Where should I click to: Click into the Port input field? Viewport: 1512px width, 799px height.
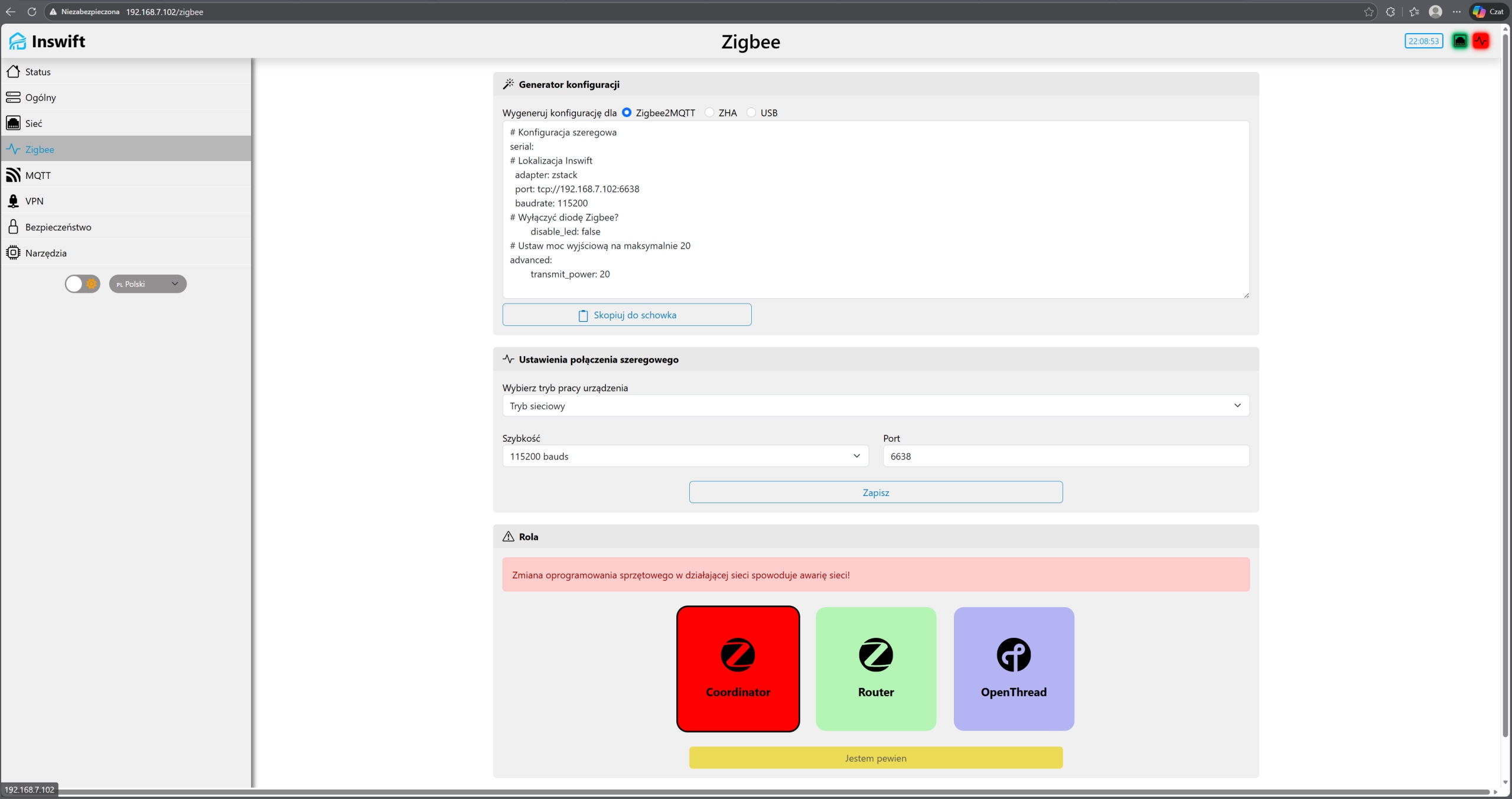pyautogui.click(x=1065, y=456)
